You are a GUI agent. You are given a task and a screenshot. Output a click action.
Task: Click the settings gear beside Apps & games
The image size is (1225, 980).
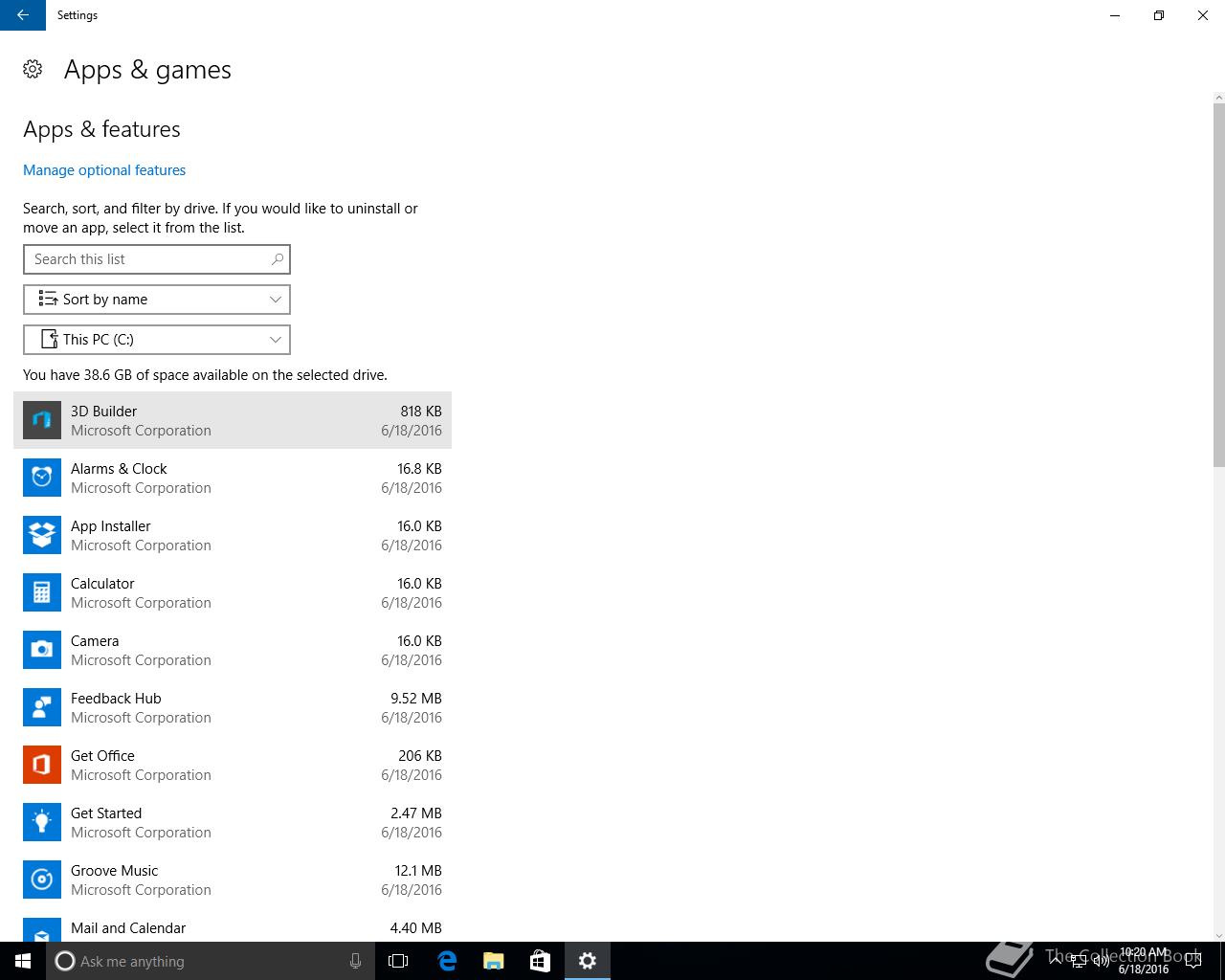coord(33,69)
